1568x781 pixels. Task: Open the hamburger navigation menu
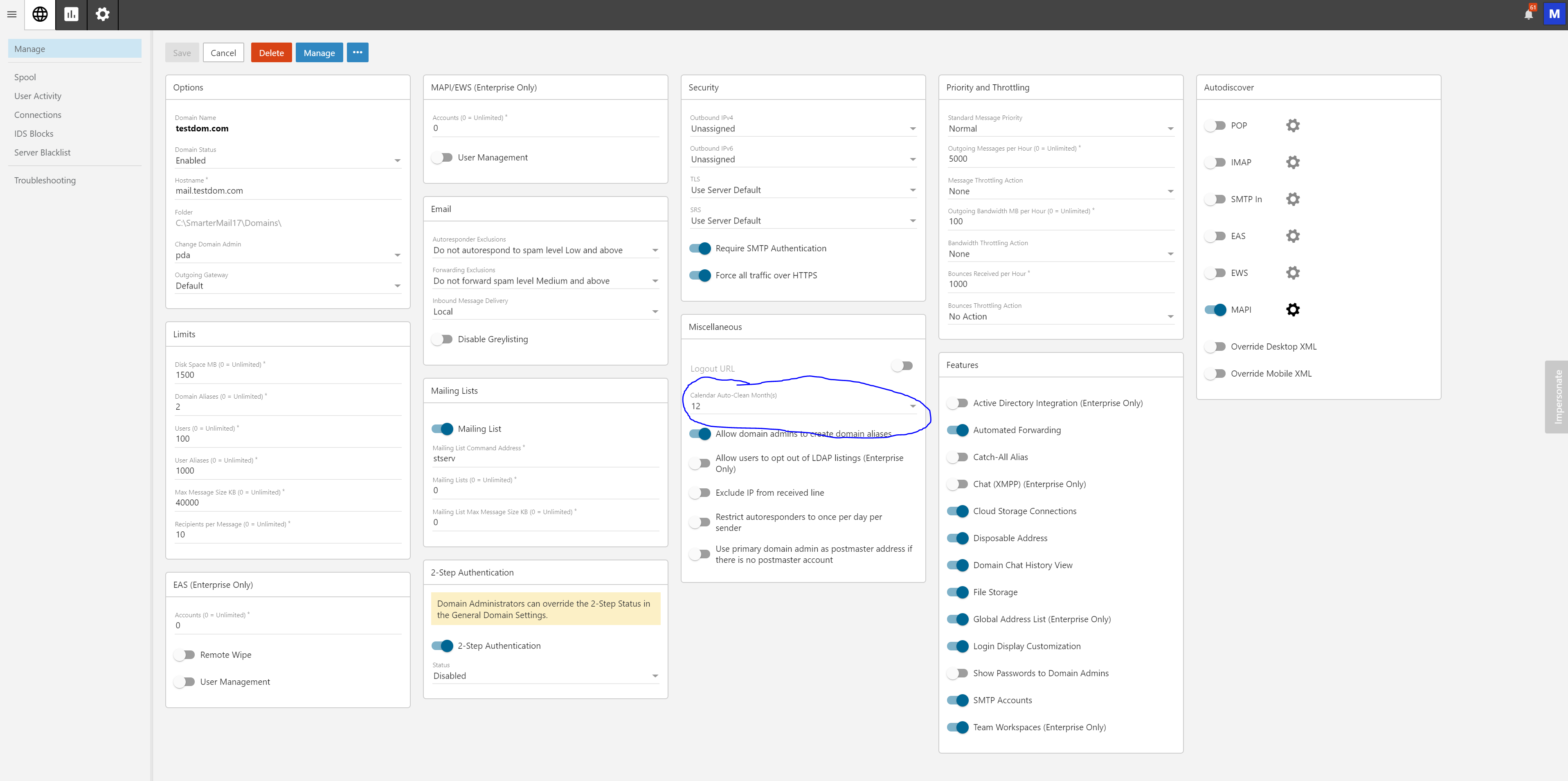pyautogui.click(x=11, y=14)
